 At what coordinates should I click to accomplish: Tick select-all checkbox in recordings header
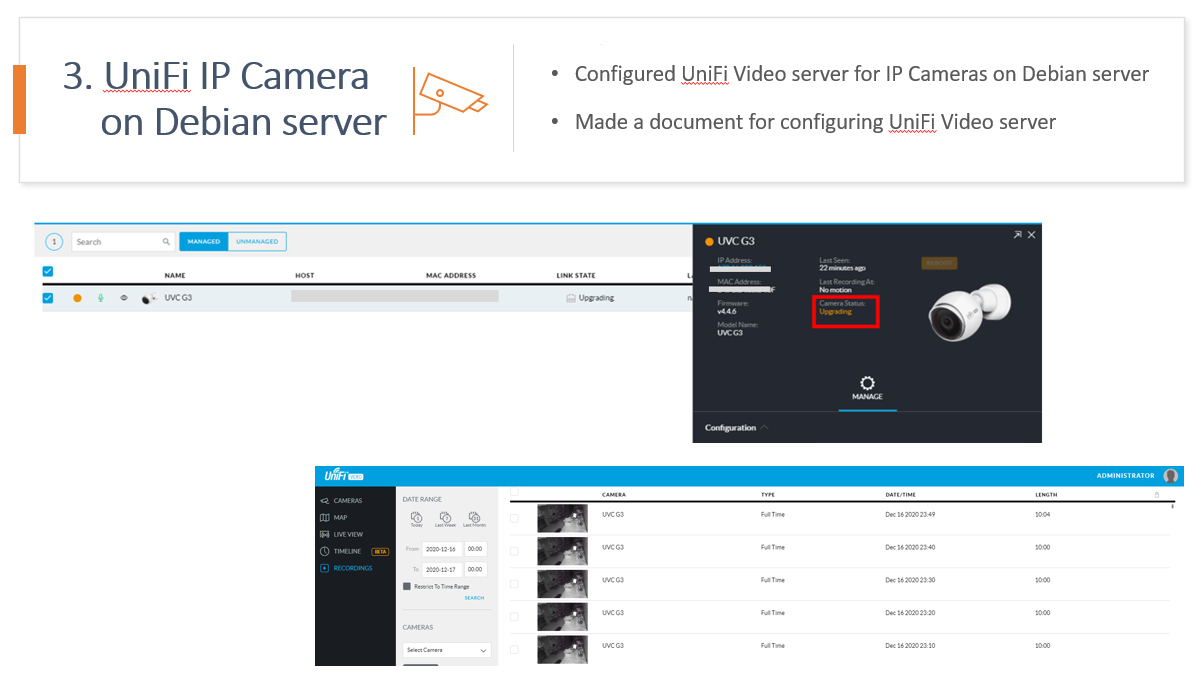[x=514, y=491]
